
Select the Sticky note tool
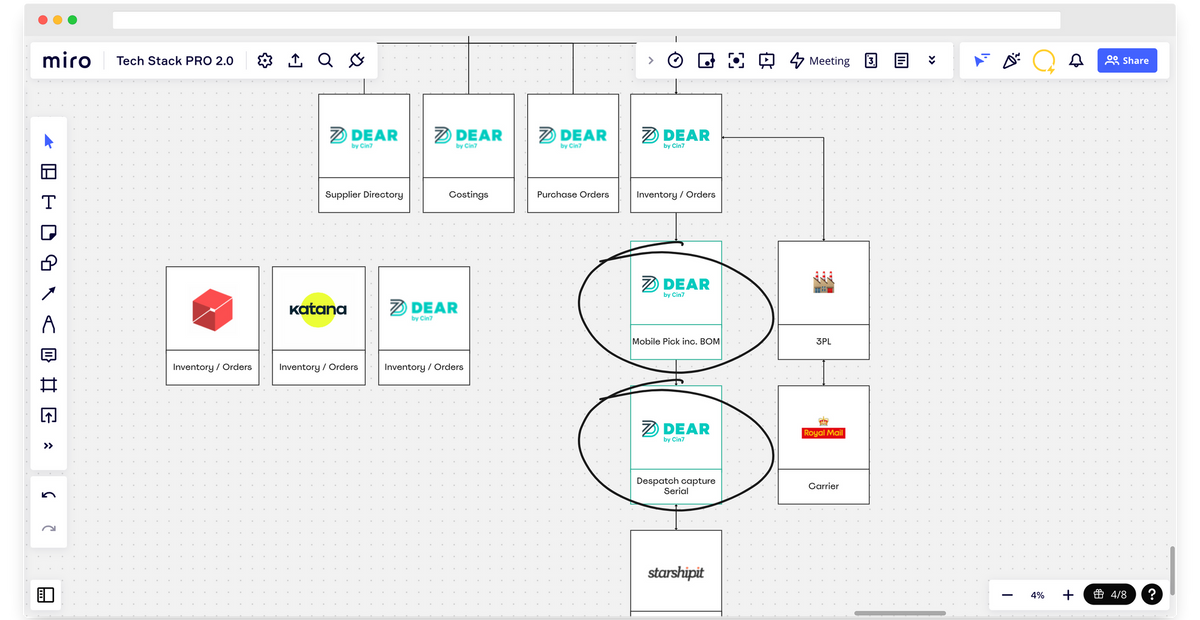coord(48,233)
